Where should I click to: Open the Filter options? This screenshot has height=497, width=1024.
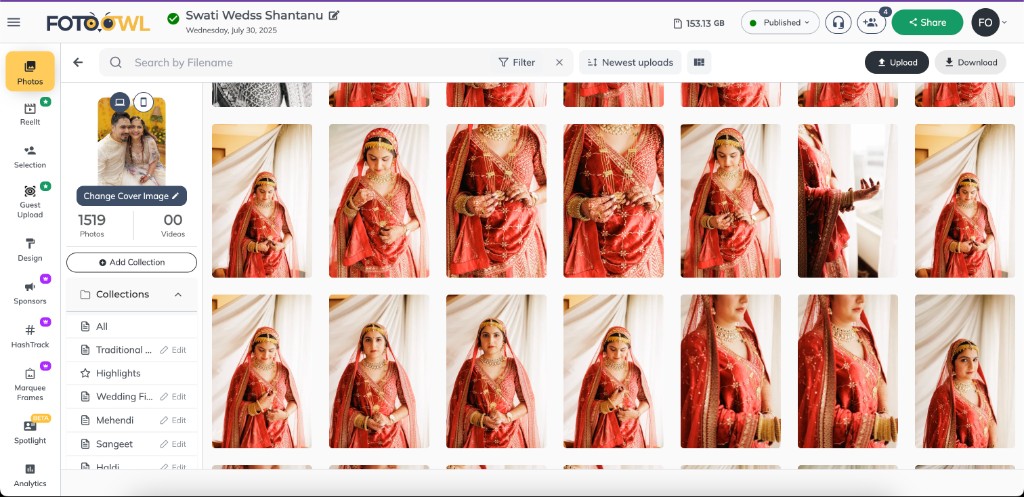tap(517, 63)
